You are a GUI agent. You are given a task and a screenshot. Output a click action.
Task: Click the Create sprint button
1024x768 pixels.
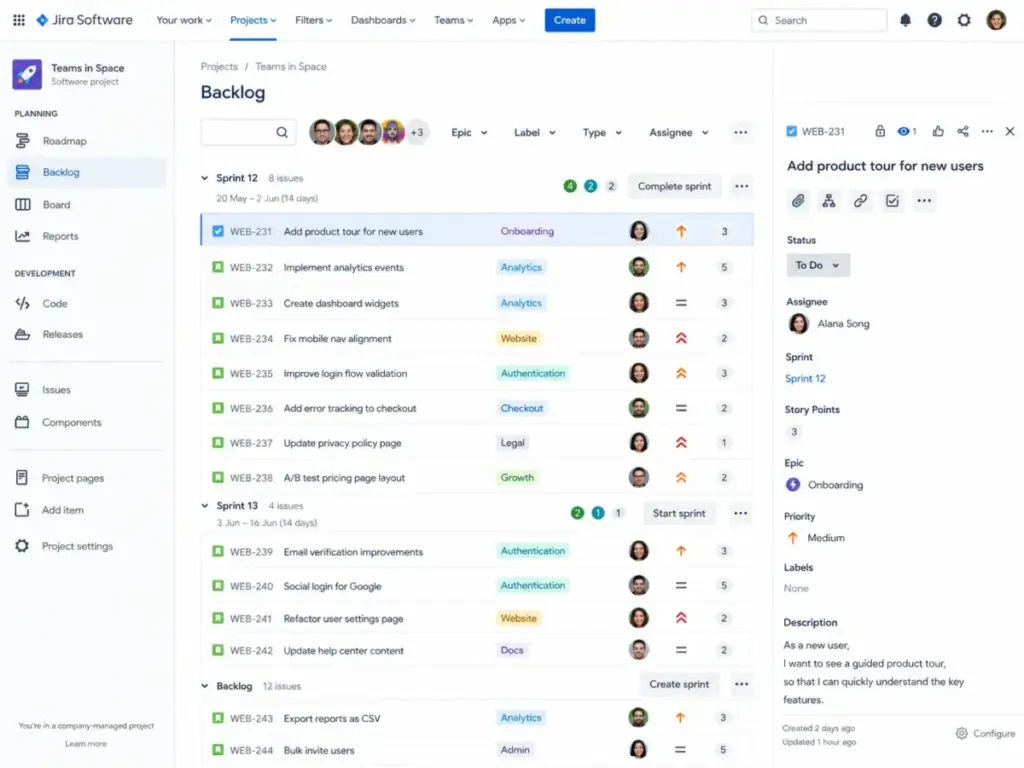(679, 684)
